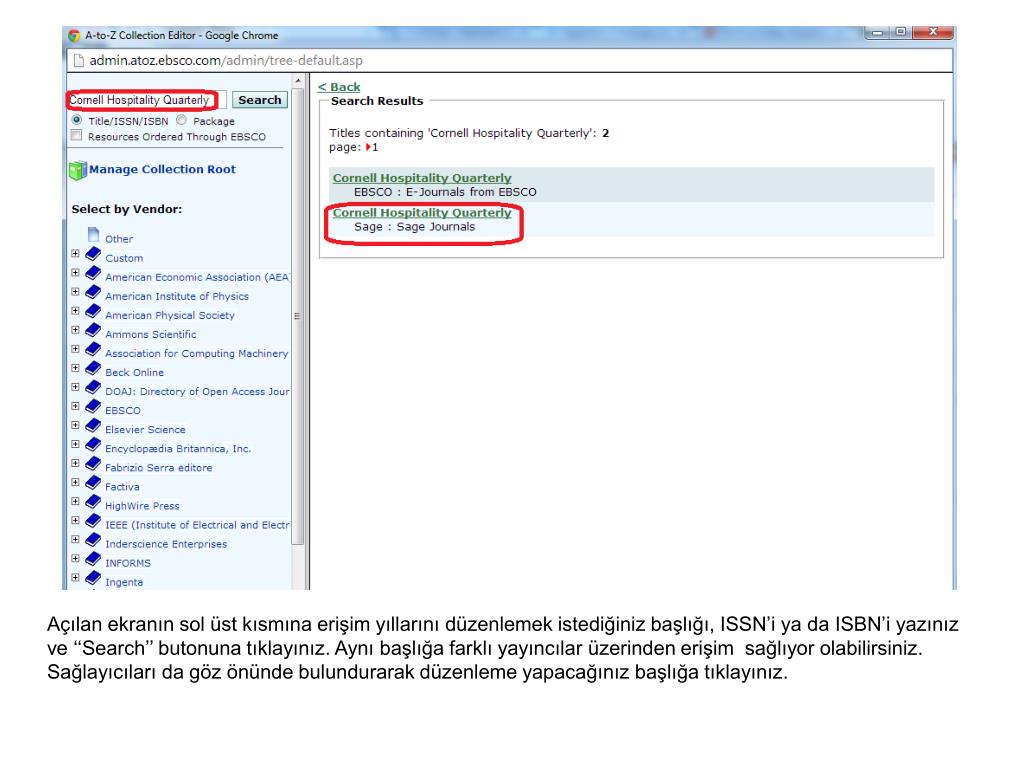Click page 1 in search results
Screen dimensions: 1024x768
point(375,148)
